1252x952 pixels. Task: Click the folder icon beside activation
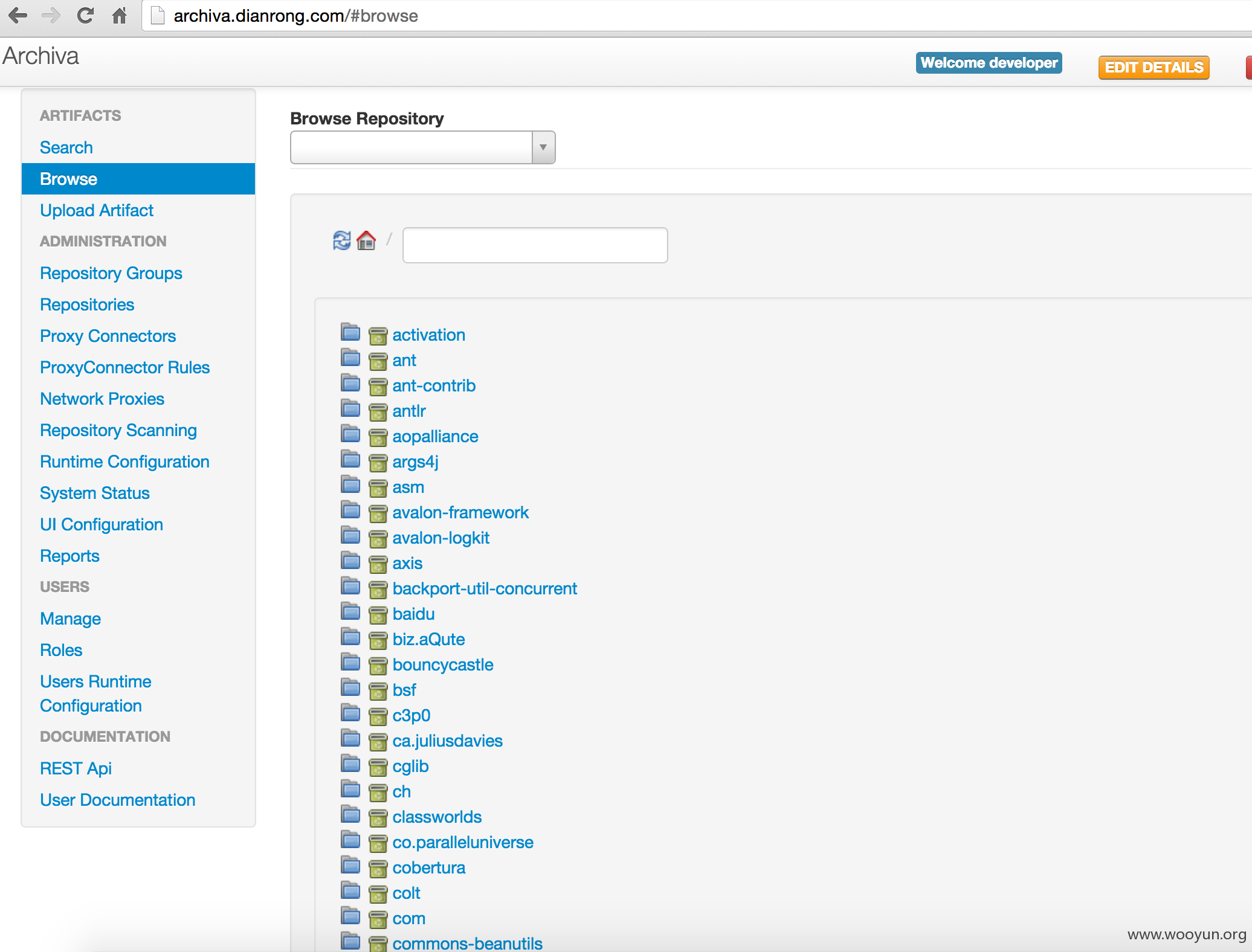350,332
